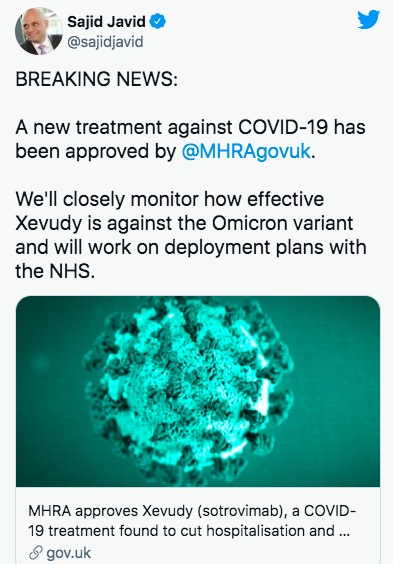Open Sajid Javid's profile picture
Image resolution: width=393 pixels, height=564 pixels.
(38, 31)
